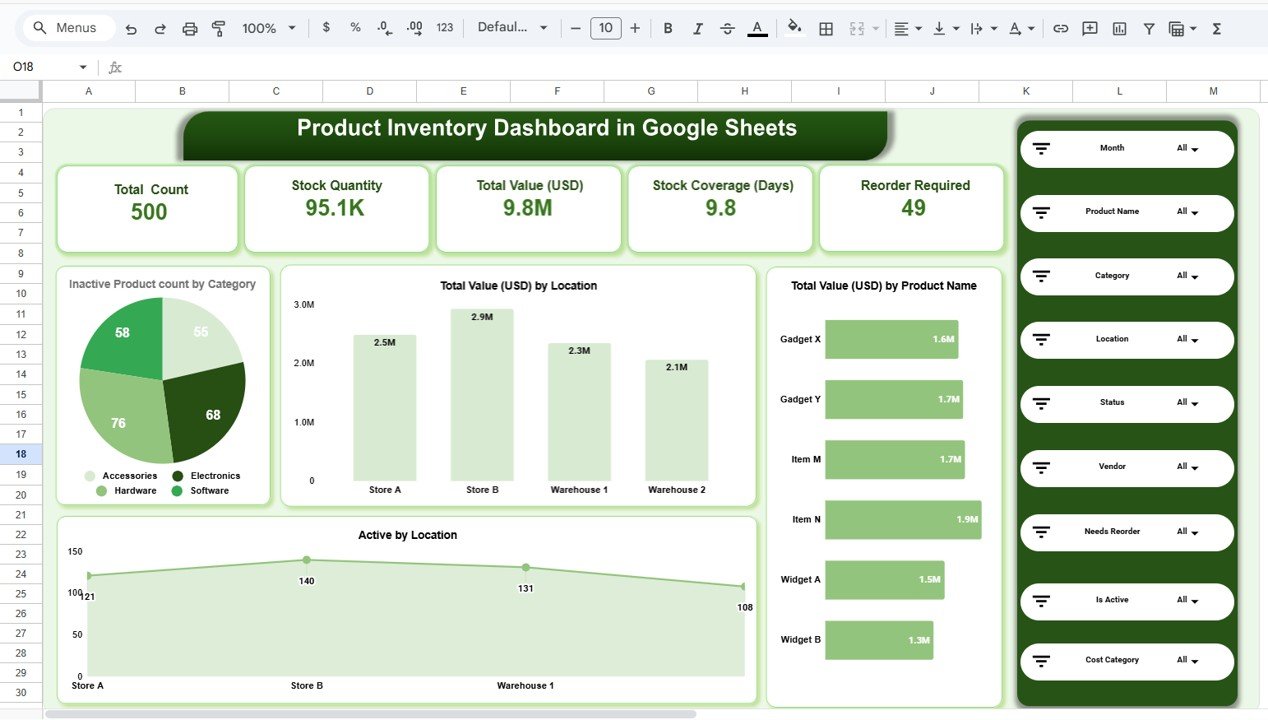Select the Paint format tool
Viewport: 1268px width, 720px height.
tap(218, 28)
